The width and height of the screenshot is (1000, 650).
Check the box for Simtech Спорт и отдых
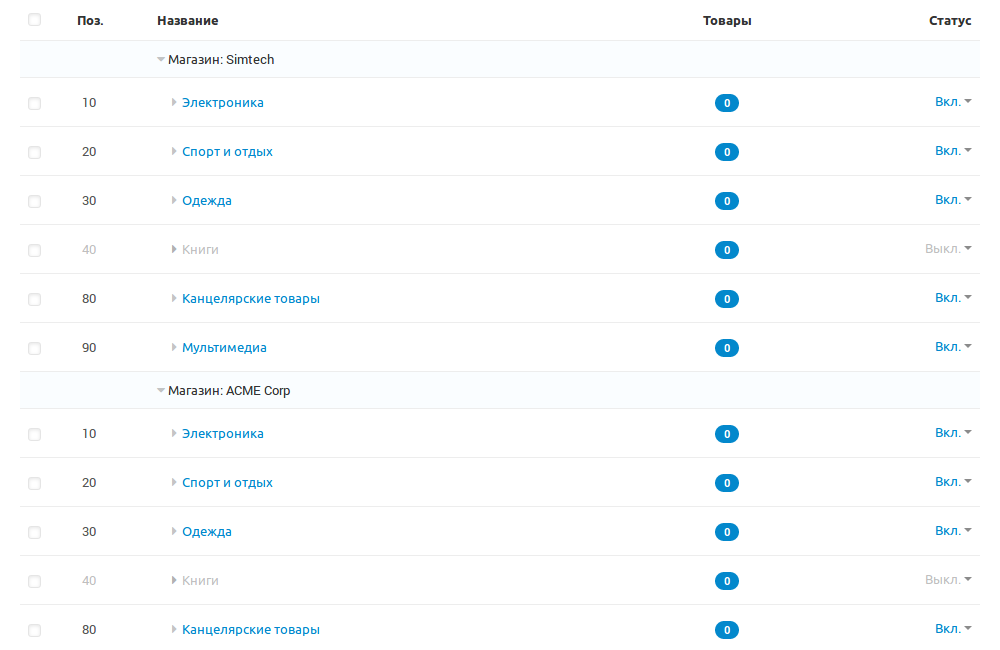tap(35, 153)
